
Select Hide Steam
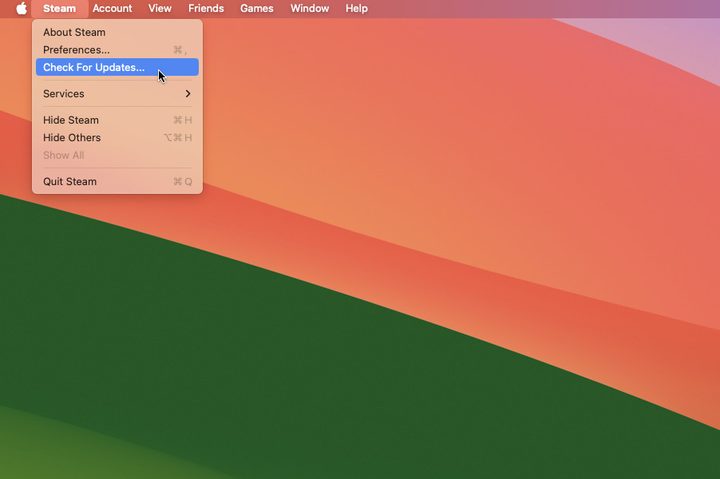point(117,120)
